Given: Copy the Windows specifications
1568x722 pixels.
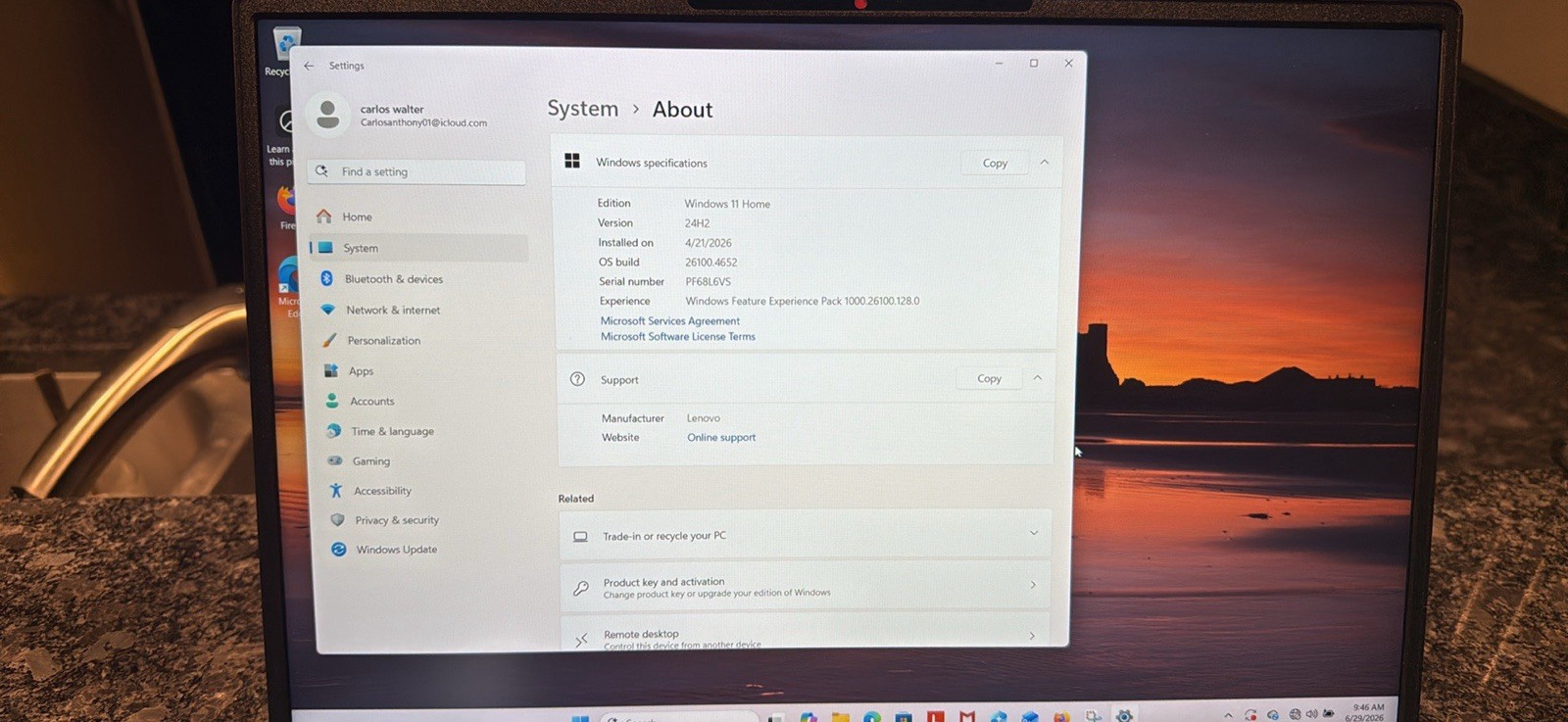Looking at the screenshot, I should [995, 163].
